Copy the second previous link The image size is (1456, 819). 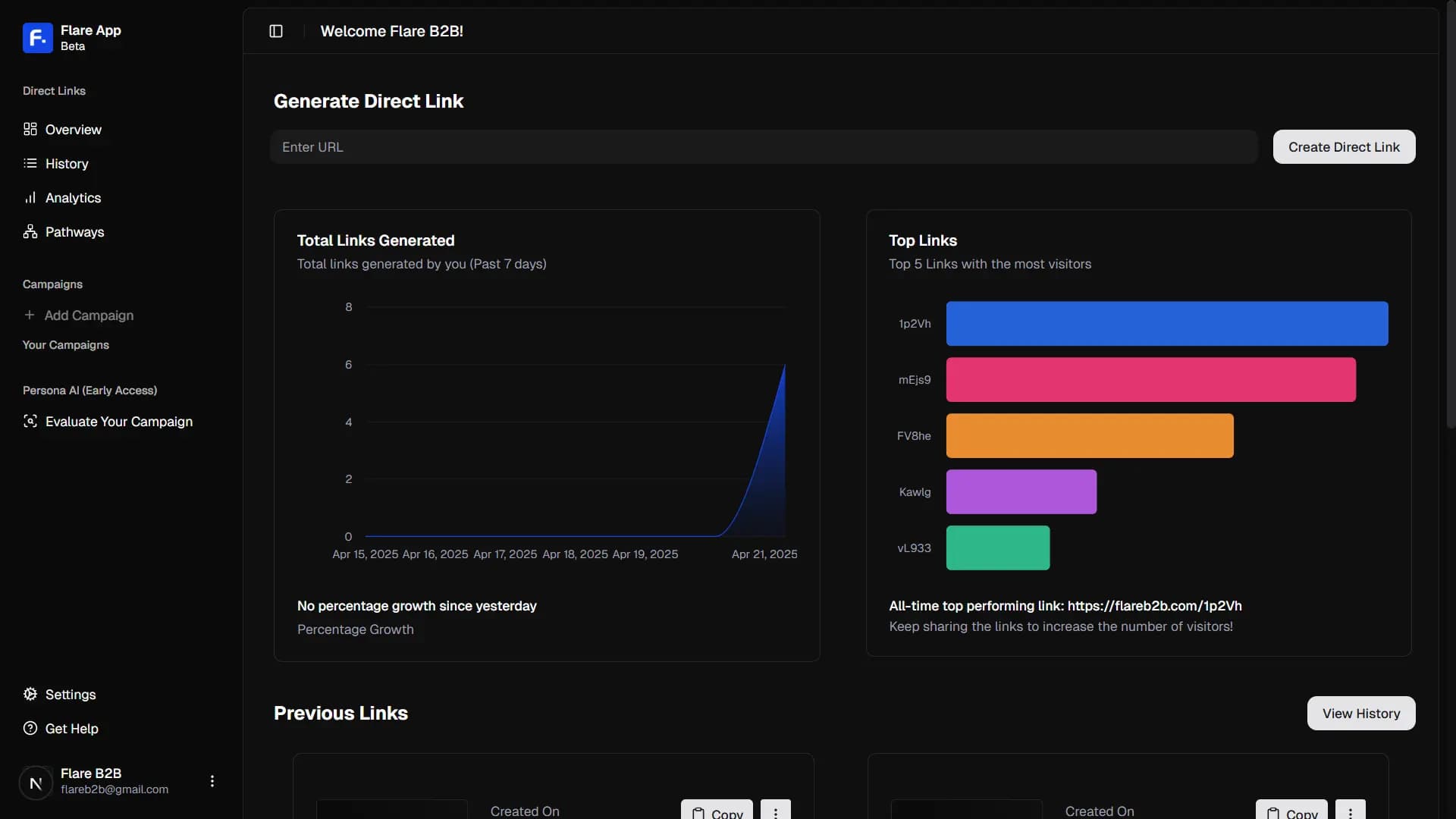click(x=1291, y=811)
